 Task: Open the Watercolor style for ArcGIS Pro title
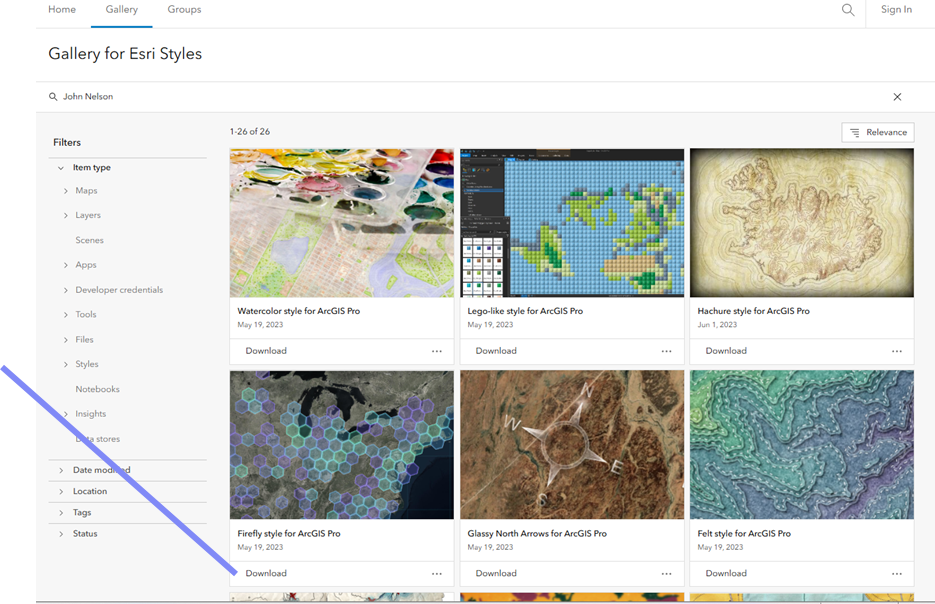(299, 311)
